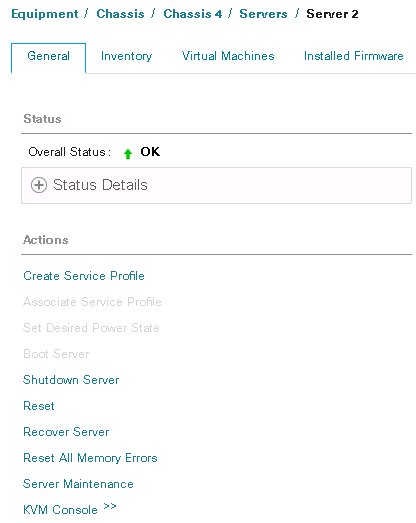Screen dimensions: 416x523
Task: Open the Installed Firmware tab
Action: [354, 56]
